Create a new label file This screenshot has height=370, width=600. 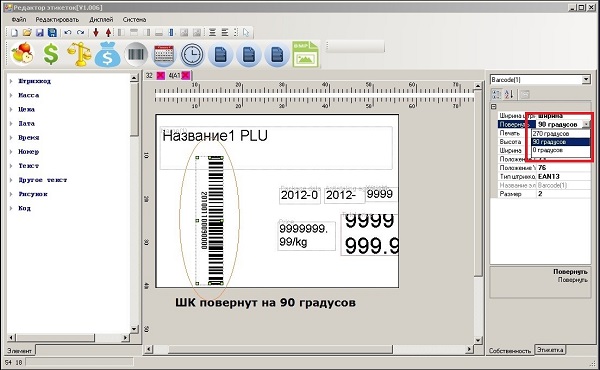point(15,33)
